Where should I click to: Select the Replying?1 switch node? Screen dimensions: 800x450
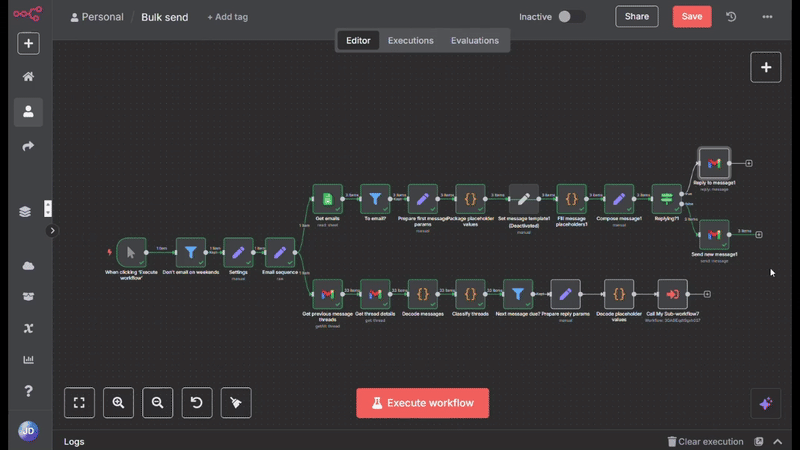click(x=666, y=199)
